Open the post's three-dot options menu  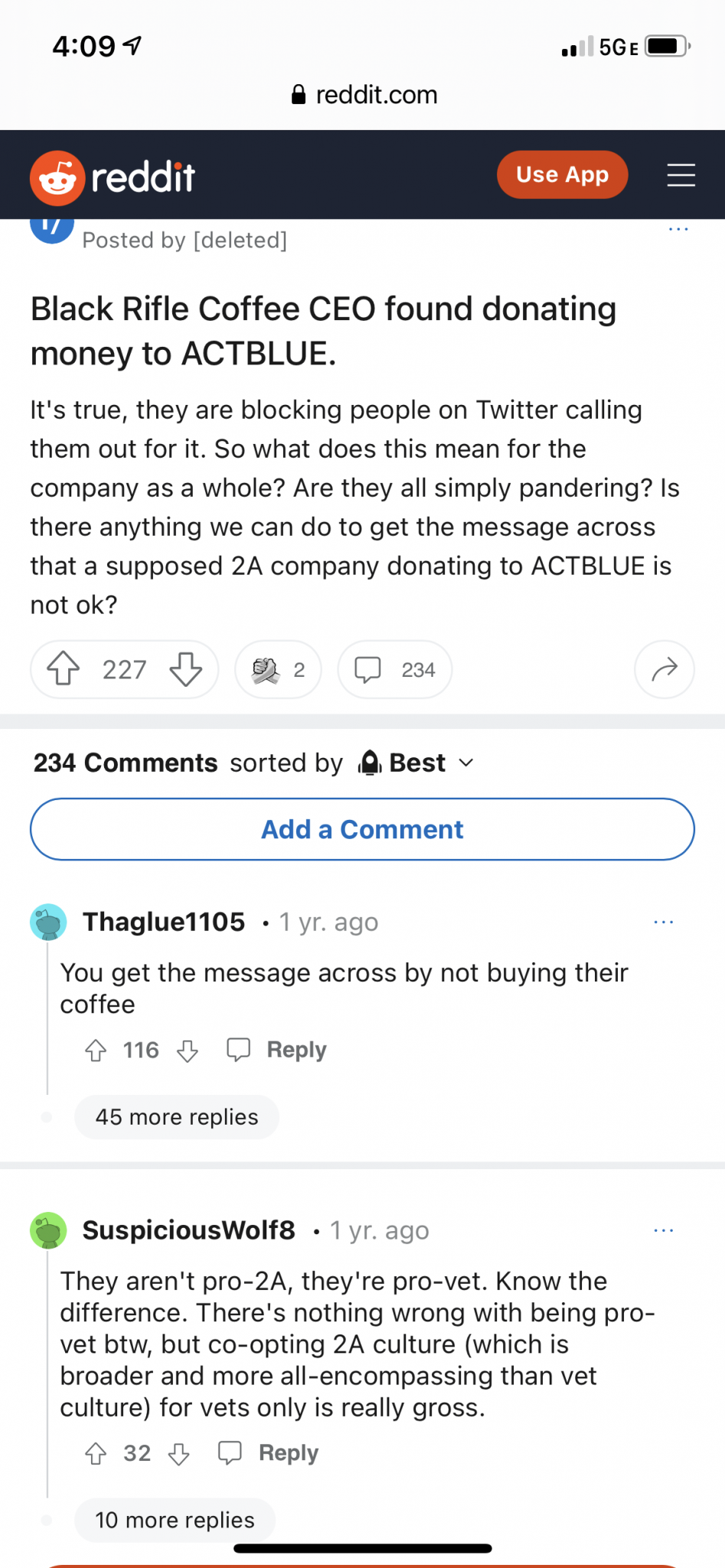pyautogui.click(x=678, y=229)
